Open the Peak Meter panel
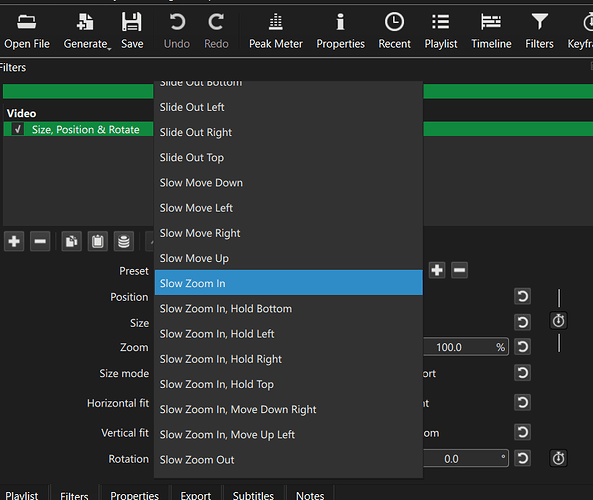The image size is (593, 500). pos(275,30)
